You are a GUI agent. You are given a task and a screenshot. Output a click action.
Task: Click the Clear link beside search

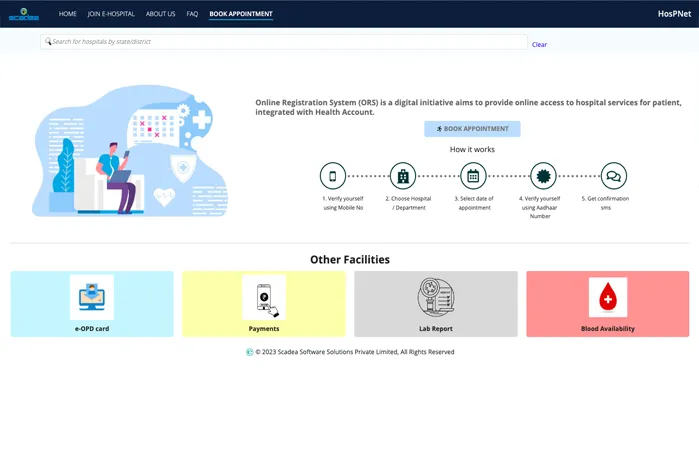539,44
